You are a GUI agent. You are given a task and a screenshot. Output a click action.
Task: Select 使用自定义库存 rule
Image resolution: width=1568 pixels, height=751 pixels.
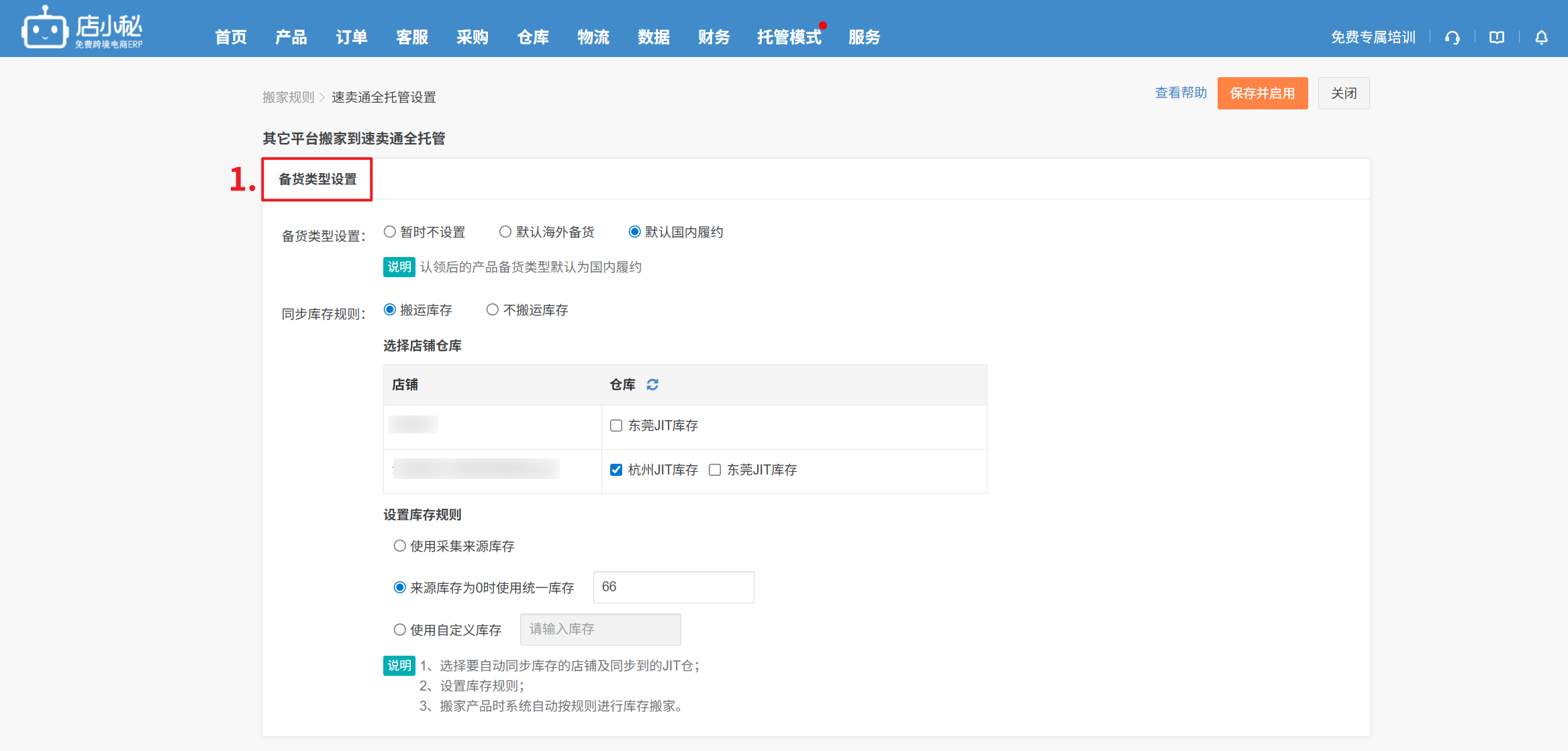400,630
